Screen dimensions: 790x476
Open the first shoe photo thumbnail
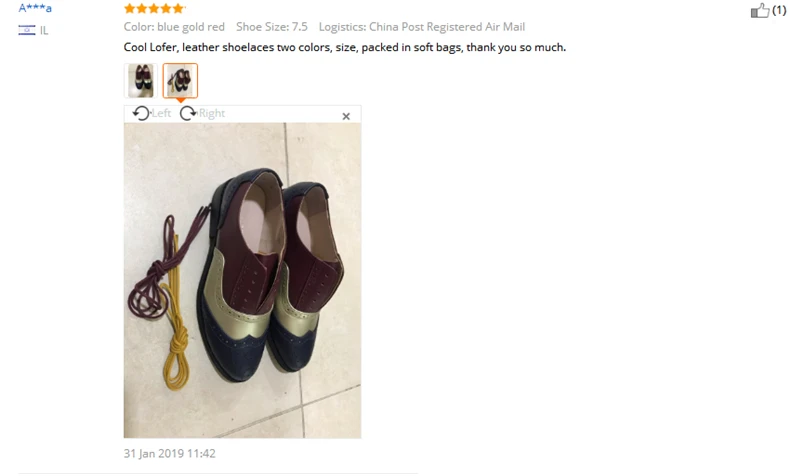click(141, 81)
